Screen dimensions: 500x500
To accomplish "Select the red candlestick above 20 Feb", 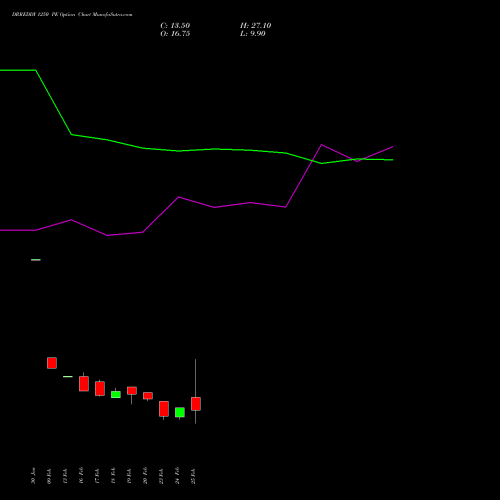I will [148, 396].
